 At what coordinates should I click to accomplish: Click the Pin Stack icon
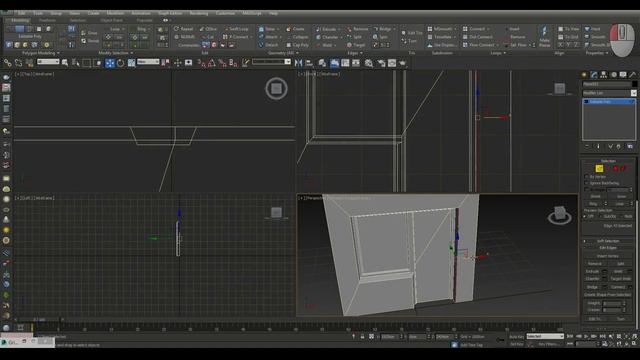point(587,146)
